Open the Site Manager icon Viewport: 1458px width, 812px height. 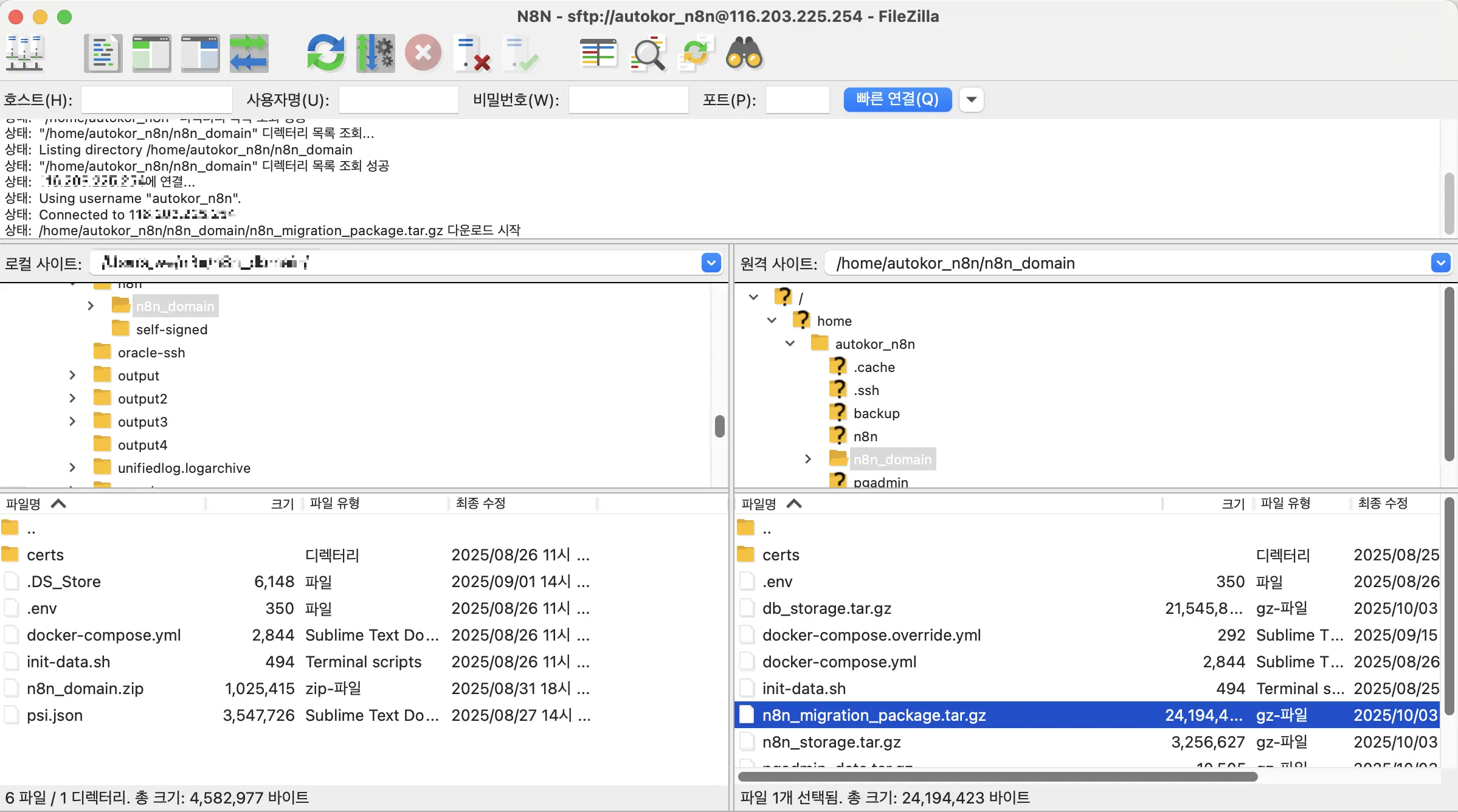click(24, 53)
